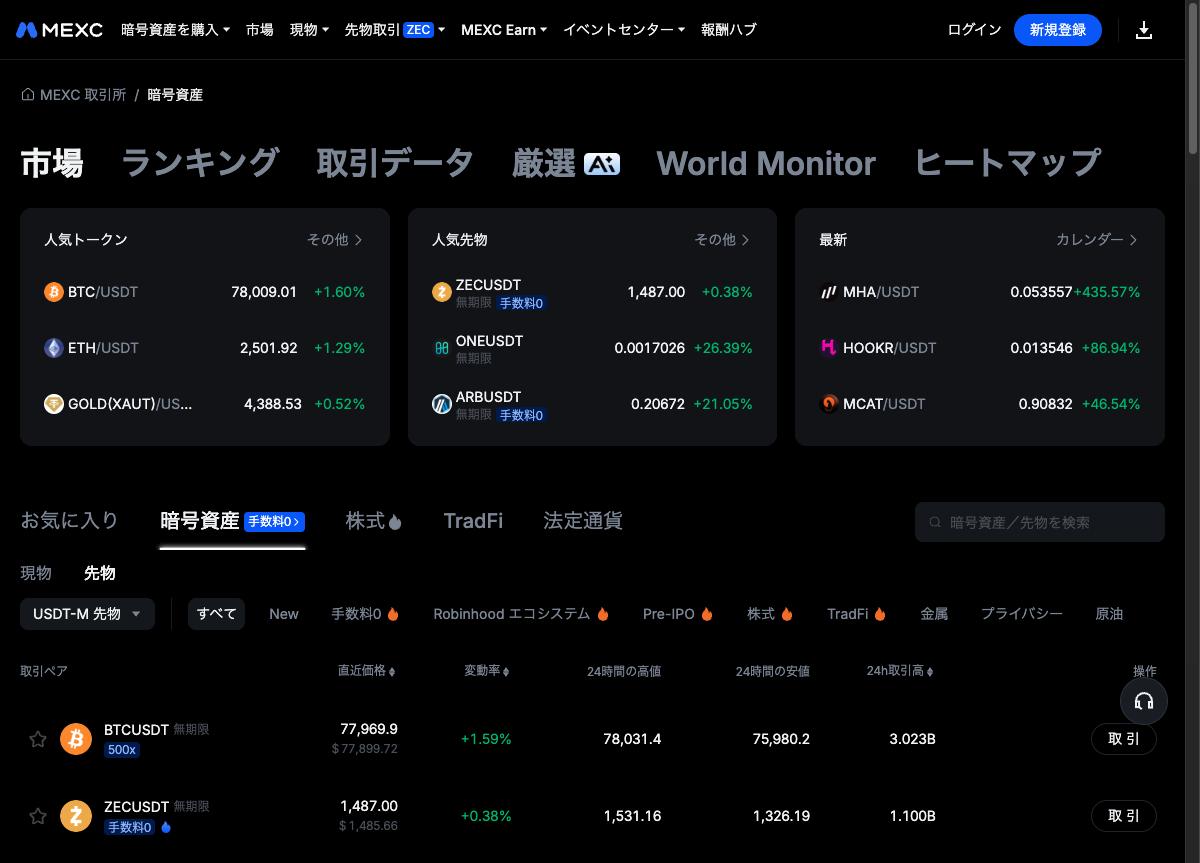
Task: Click the HOOKR token icon
Action: pos(829,348)
